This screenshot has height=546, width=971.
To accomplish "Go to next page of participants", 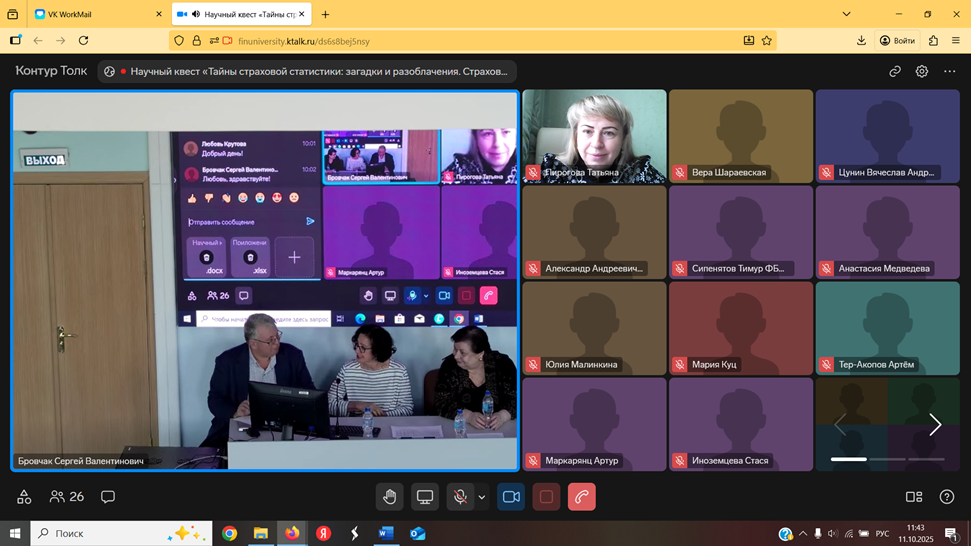I will point(935,425).
